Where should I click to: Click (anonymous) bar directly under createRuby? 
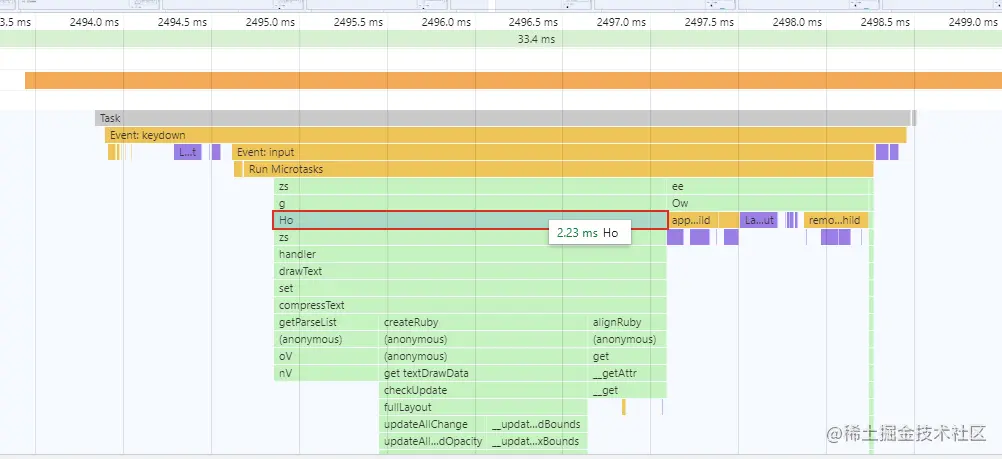click(483, 339)
